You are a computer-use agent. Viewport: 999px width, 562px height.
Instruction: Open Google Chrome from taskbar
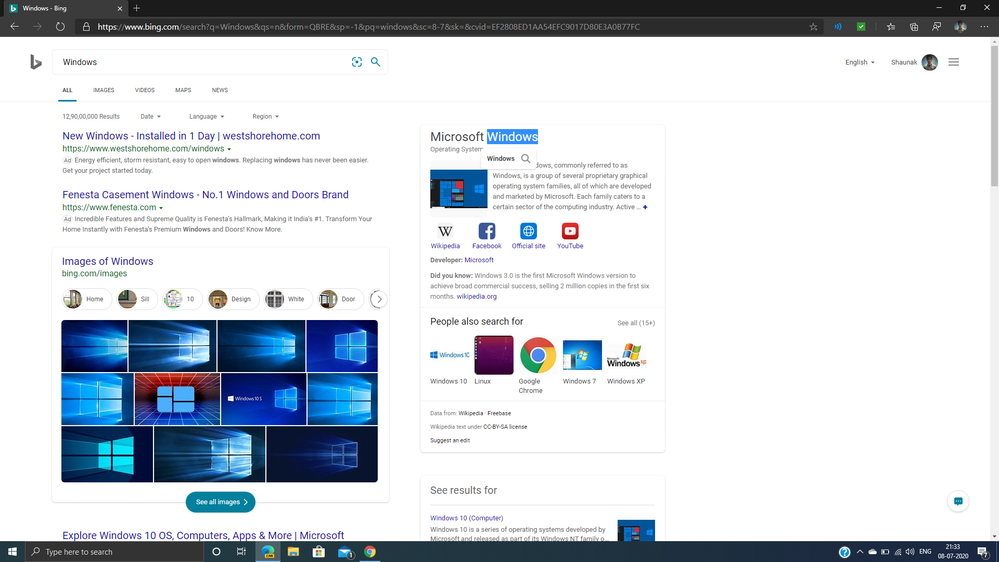coord(370,552)
